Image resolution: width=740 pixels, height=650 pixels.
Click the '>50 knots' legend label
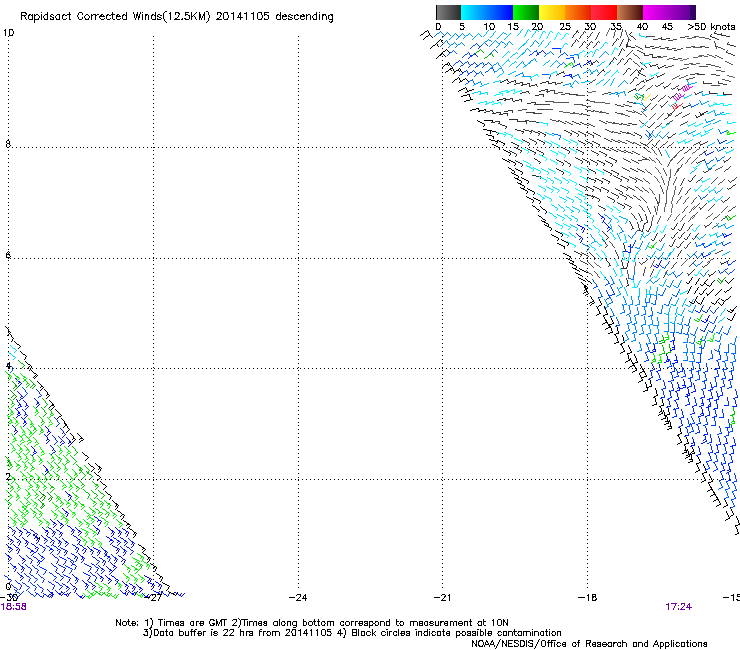[711, 27]
